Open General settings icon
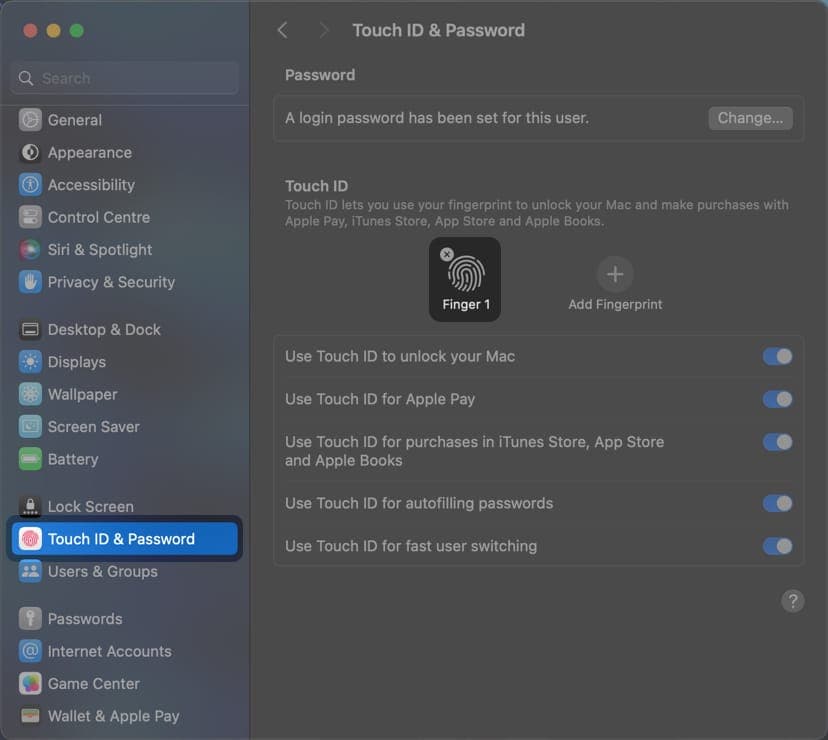The image size is (828, 740). pyautogui.click(x=30, y=120)
